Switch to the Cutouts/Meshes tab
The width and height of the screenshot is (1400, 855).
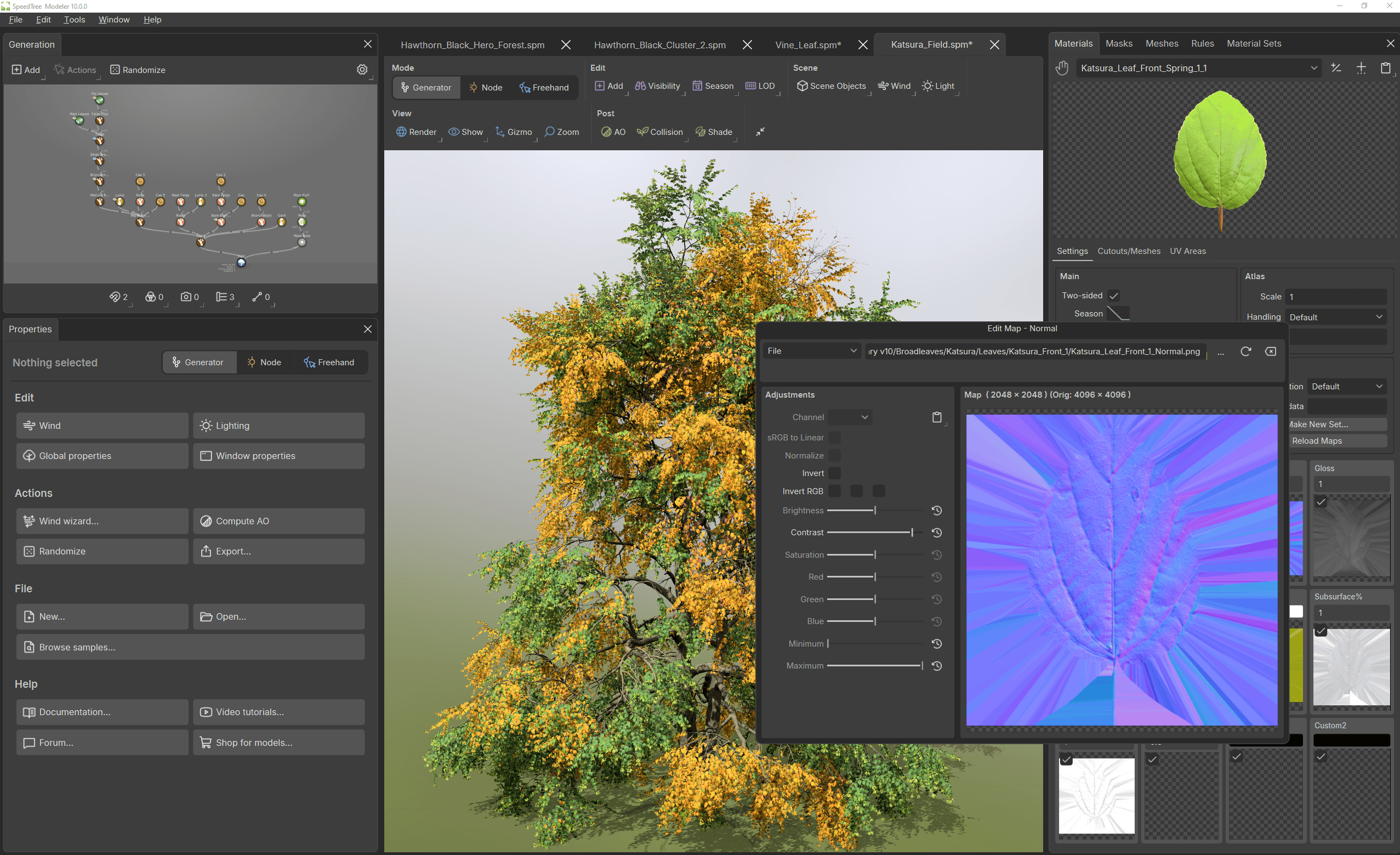click(1129, 251)
